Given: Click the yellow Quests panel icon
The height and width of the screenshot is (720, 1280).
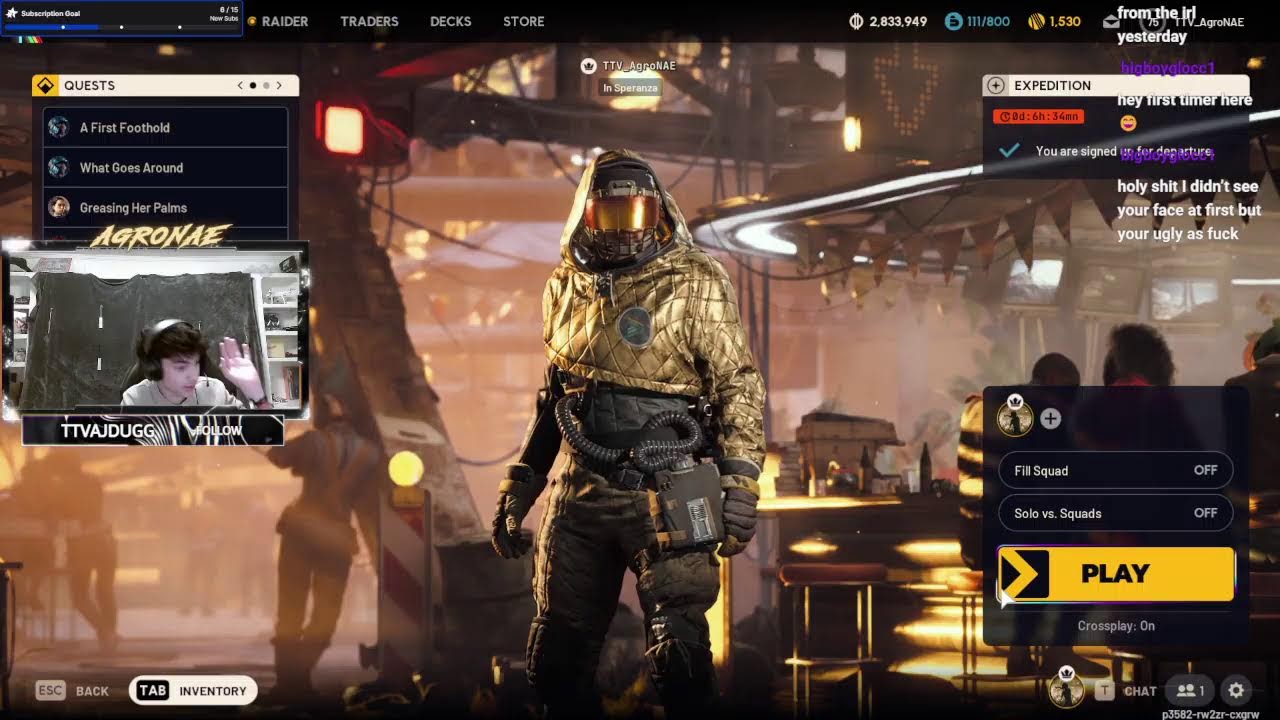Looking at the screenshot, I should 45,86.
